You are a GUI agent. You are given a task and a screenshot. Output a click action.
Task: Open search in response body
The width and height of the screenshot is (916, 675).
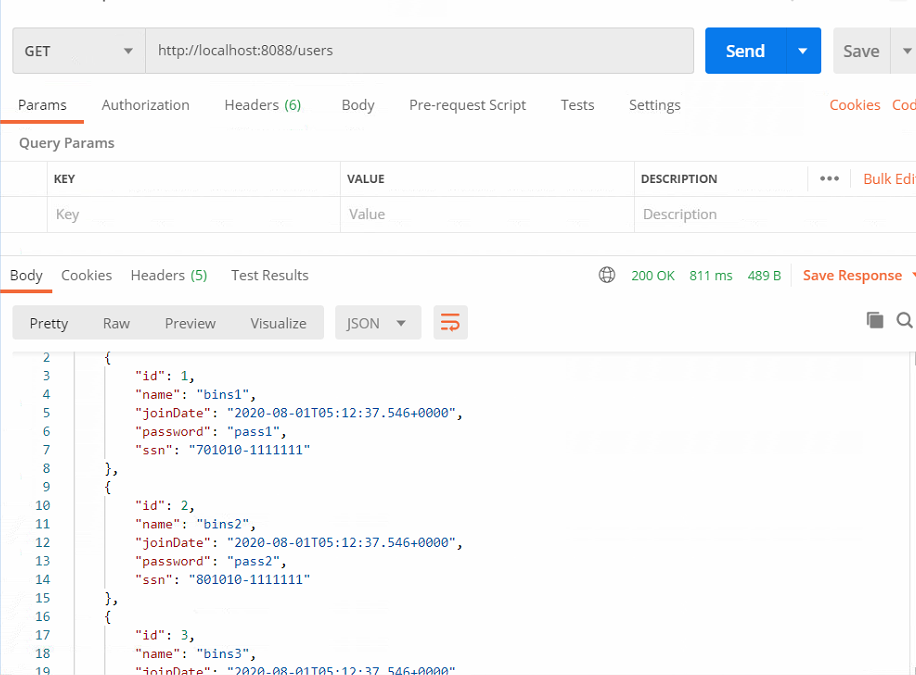(904, 320)
